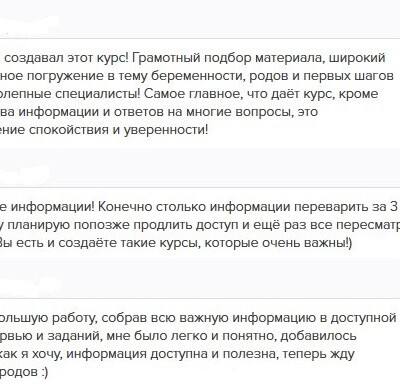Click the word 'широкий' in the first review
The height and width of the screenshot is (387, 400).
[x=357, y=58]
